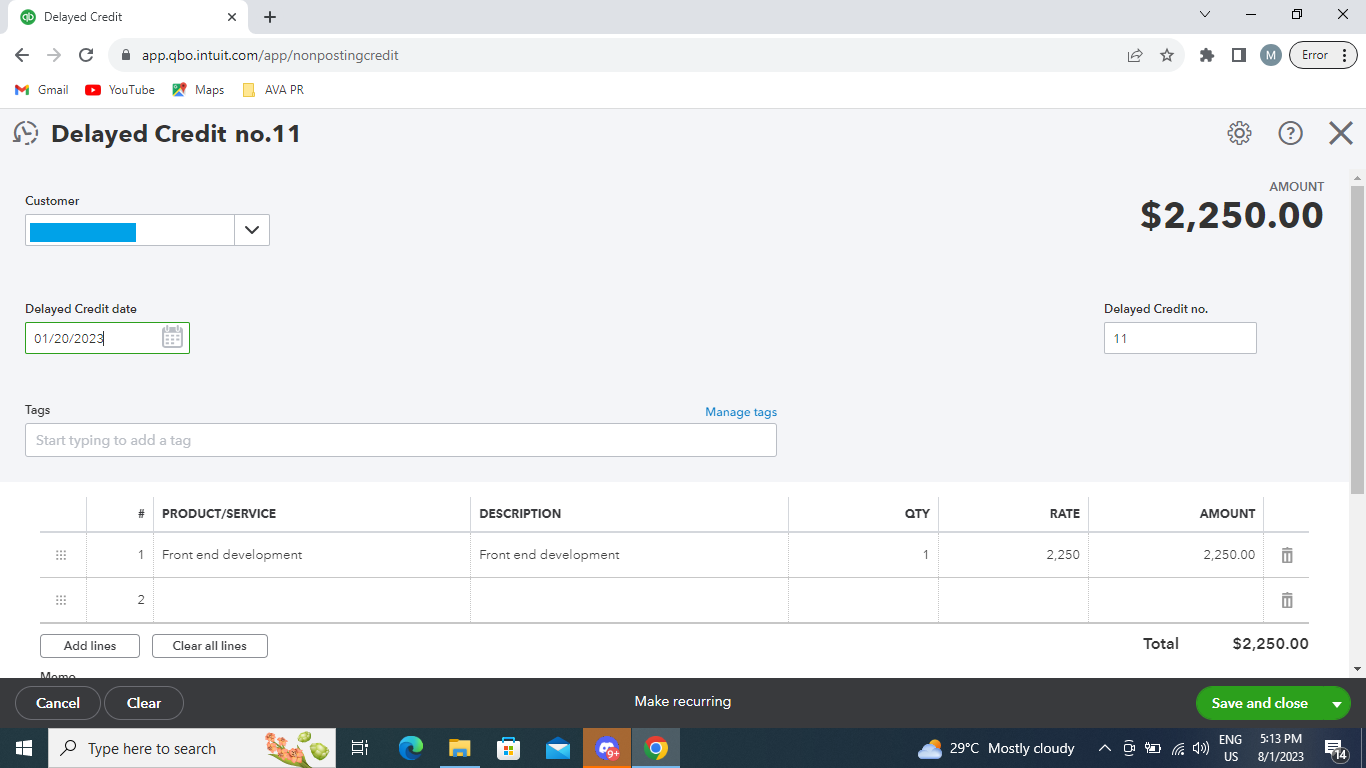Click the share page icon in address bar
Screen dimensions: 1366x768
click(1135, 55)
